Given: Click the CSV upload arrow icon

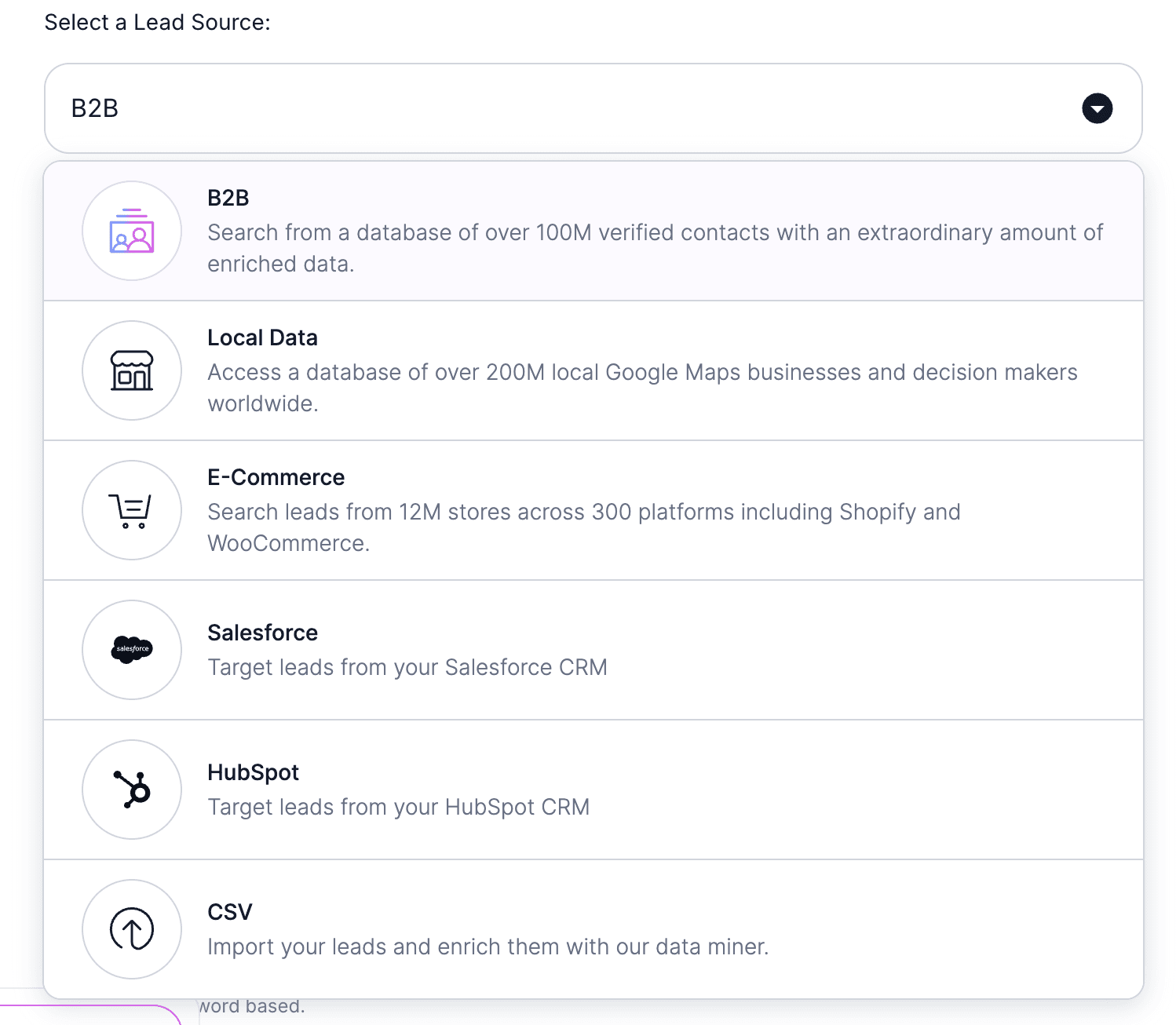Looking at the screenshot, I should (131, 928).
